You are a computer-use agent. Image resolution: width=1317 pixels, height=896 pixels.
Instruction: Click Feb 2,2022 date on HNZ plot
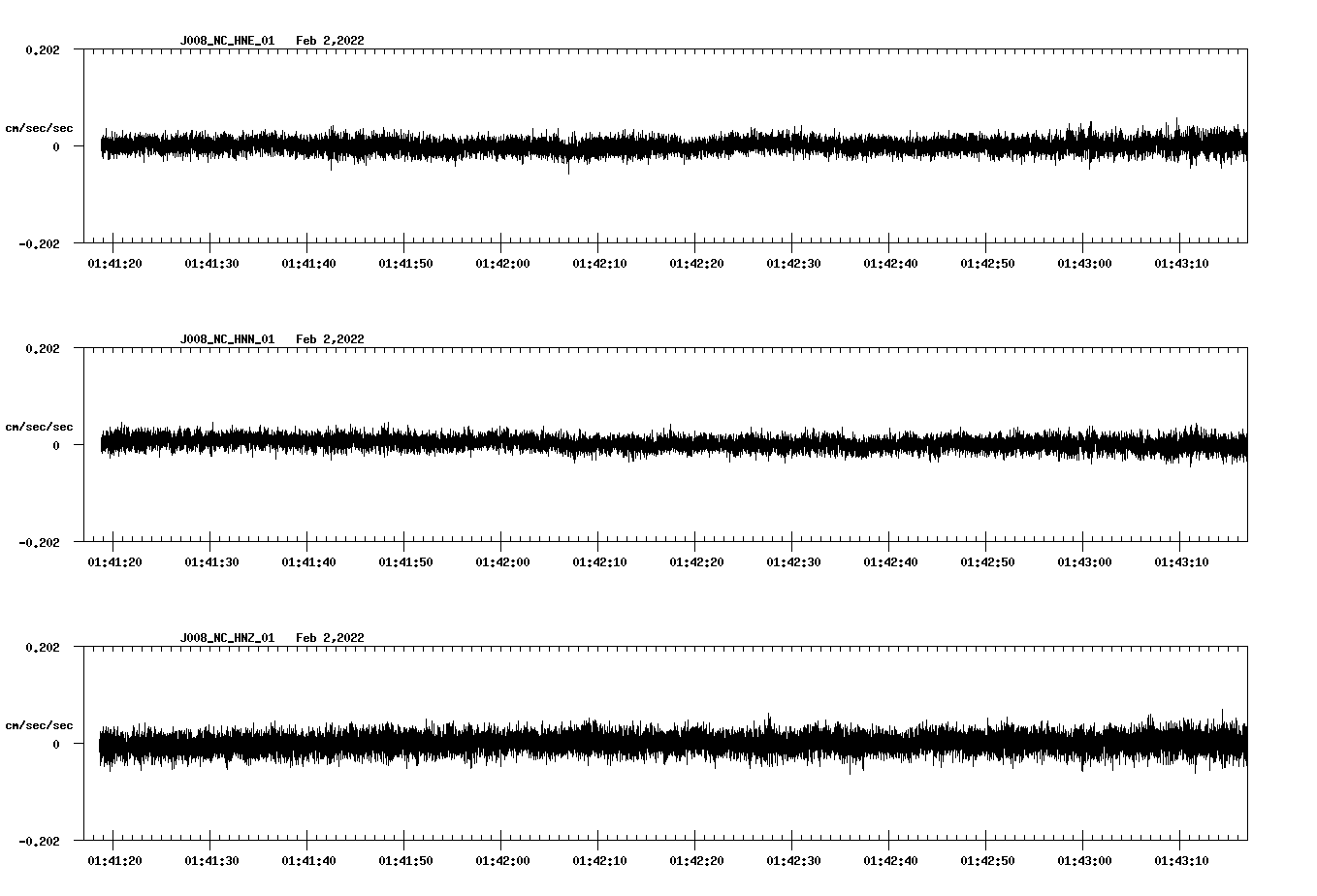[x=330, y=638]
